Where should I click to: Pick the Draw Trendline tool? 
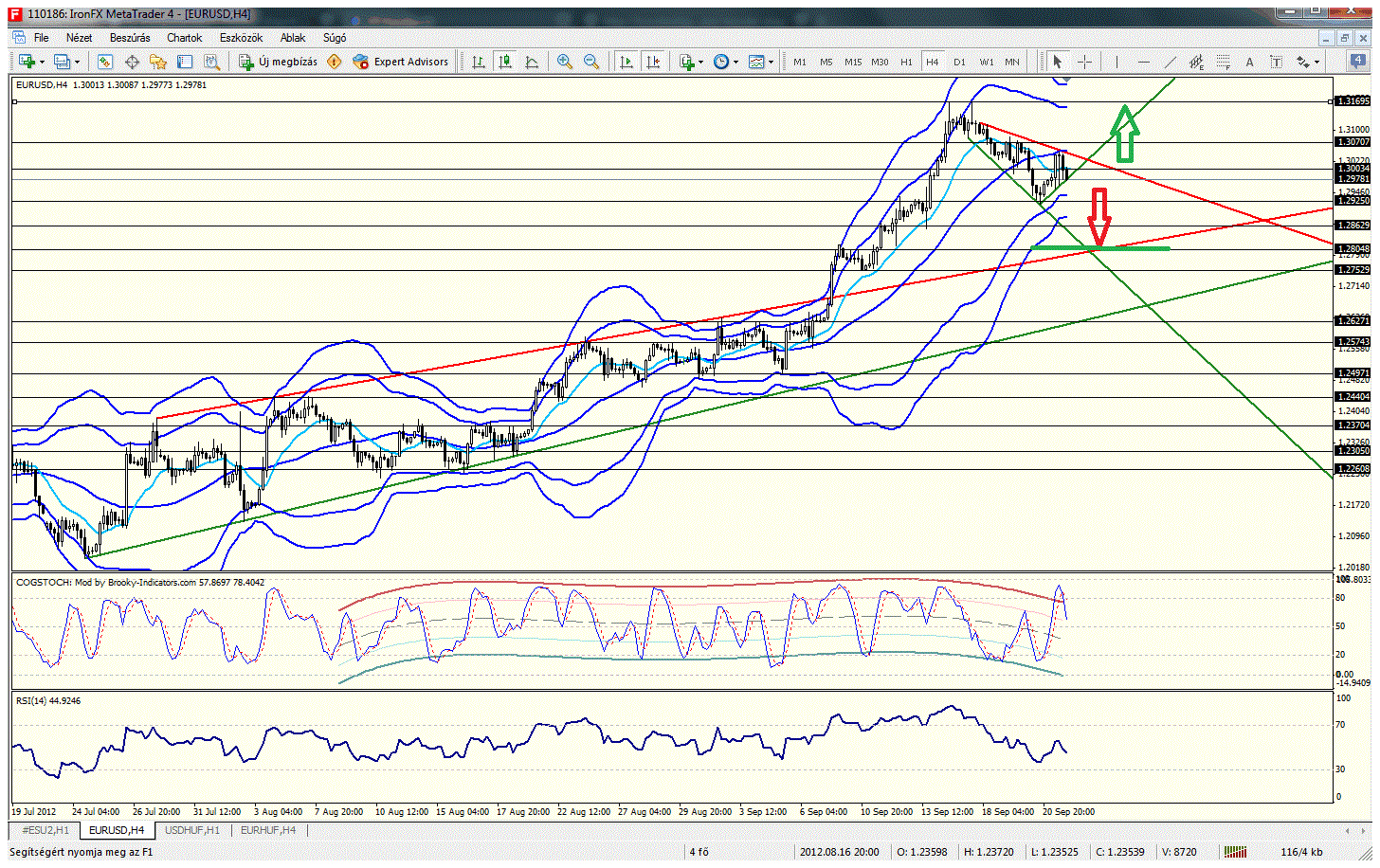[1171, 62]
